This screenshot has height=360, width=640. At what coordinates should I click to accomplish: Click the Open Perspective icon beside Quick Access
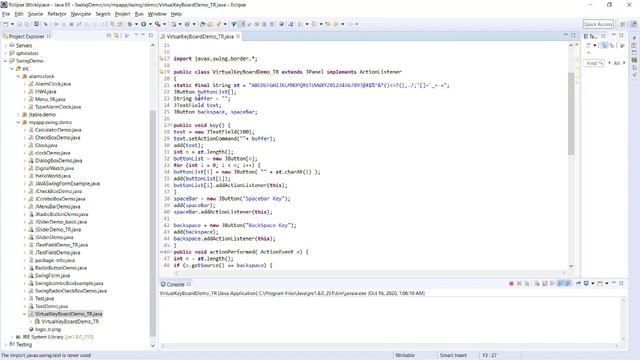(622, 24)
